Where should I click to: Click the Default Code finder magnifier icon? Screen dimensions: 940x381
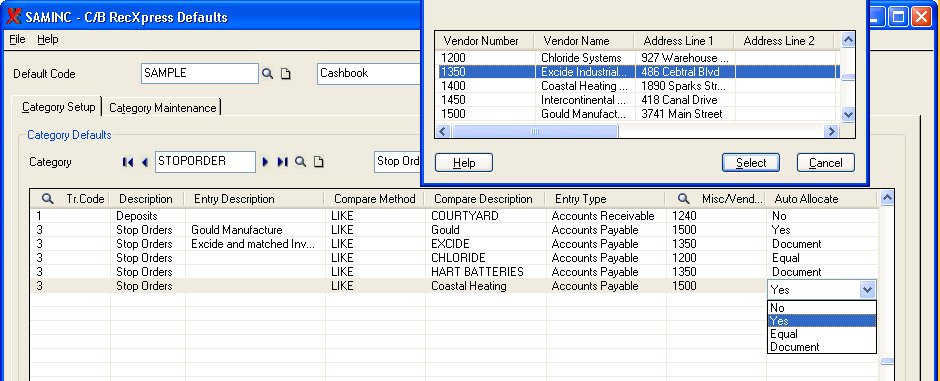coord(267,74)
